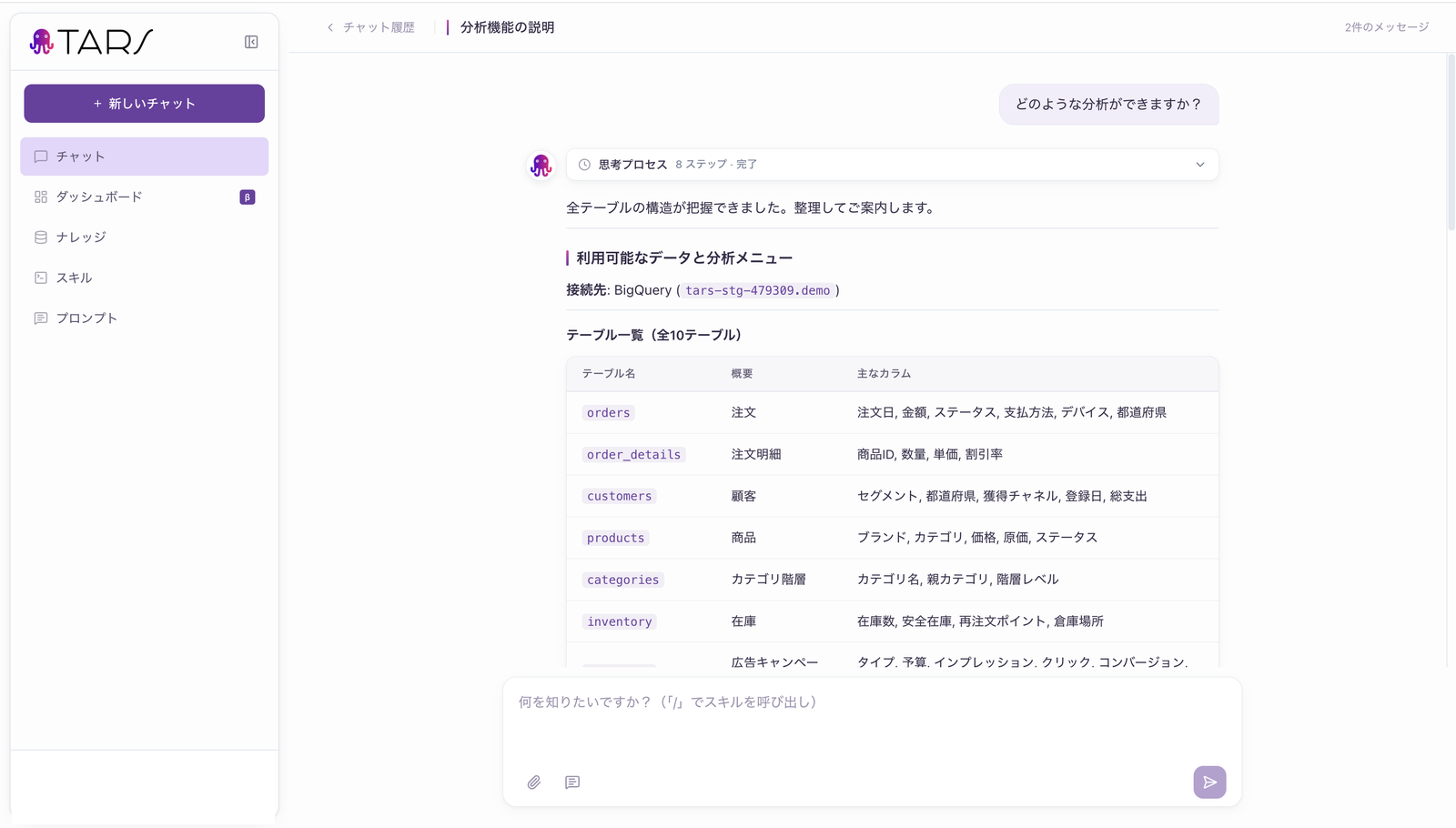Open the ダッシュボード menu item

pos(144,197)
